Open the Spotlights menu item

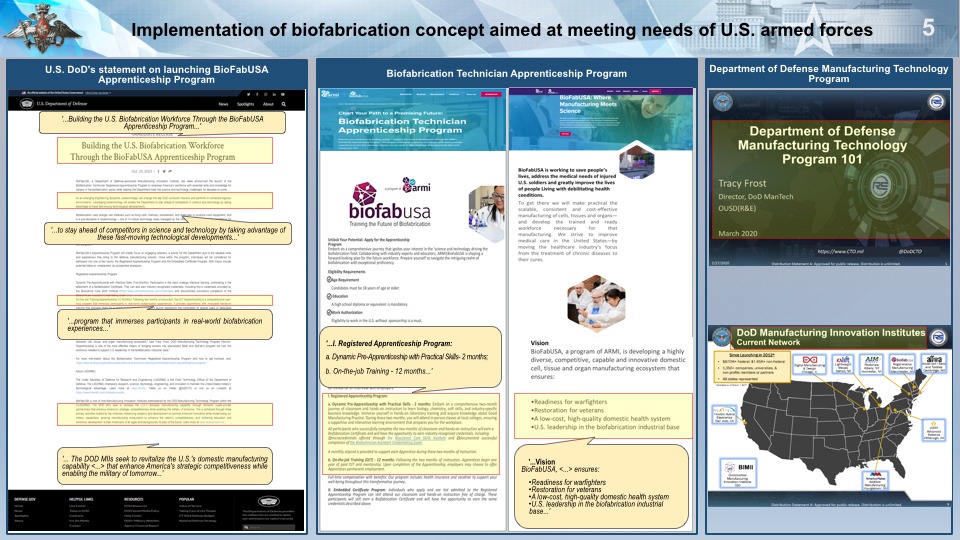[245, 104]
